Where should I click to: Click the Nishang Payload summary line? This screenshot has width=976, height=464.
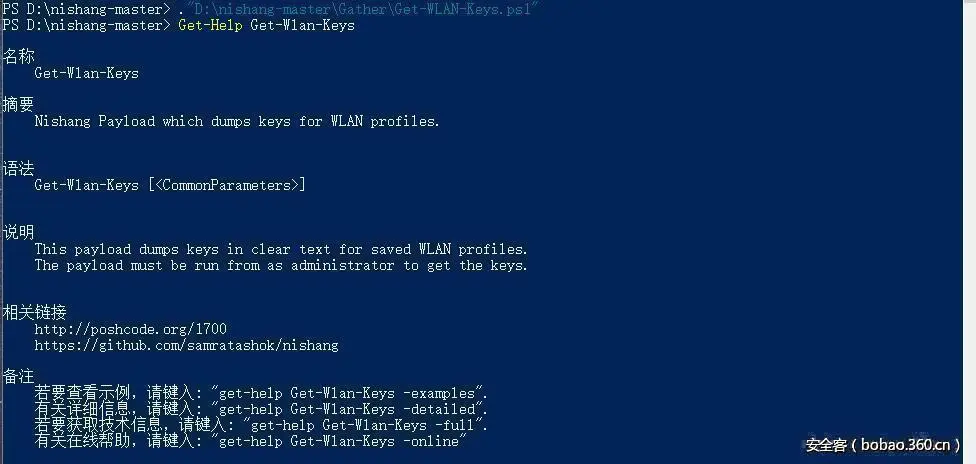pos(237,121)
